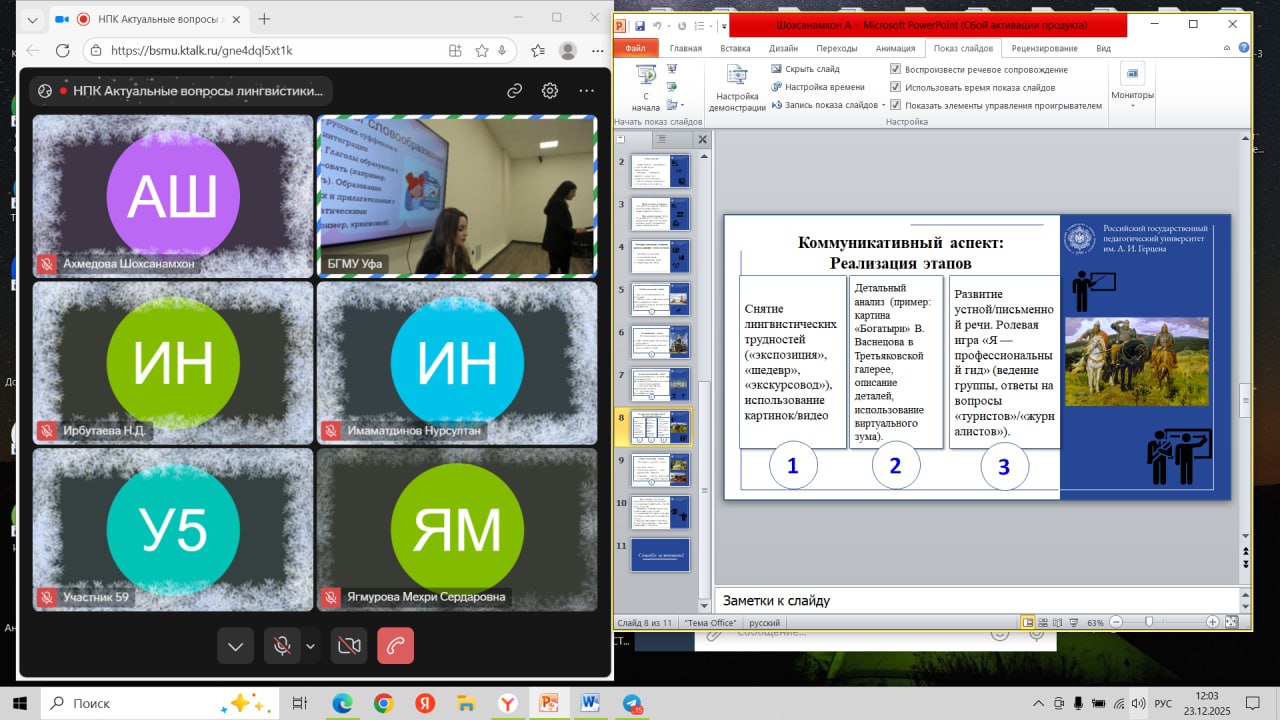1280x720 pixels.
Task: Save the presentation using the floppy disk icon
Action: point(638,25)
